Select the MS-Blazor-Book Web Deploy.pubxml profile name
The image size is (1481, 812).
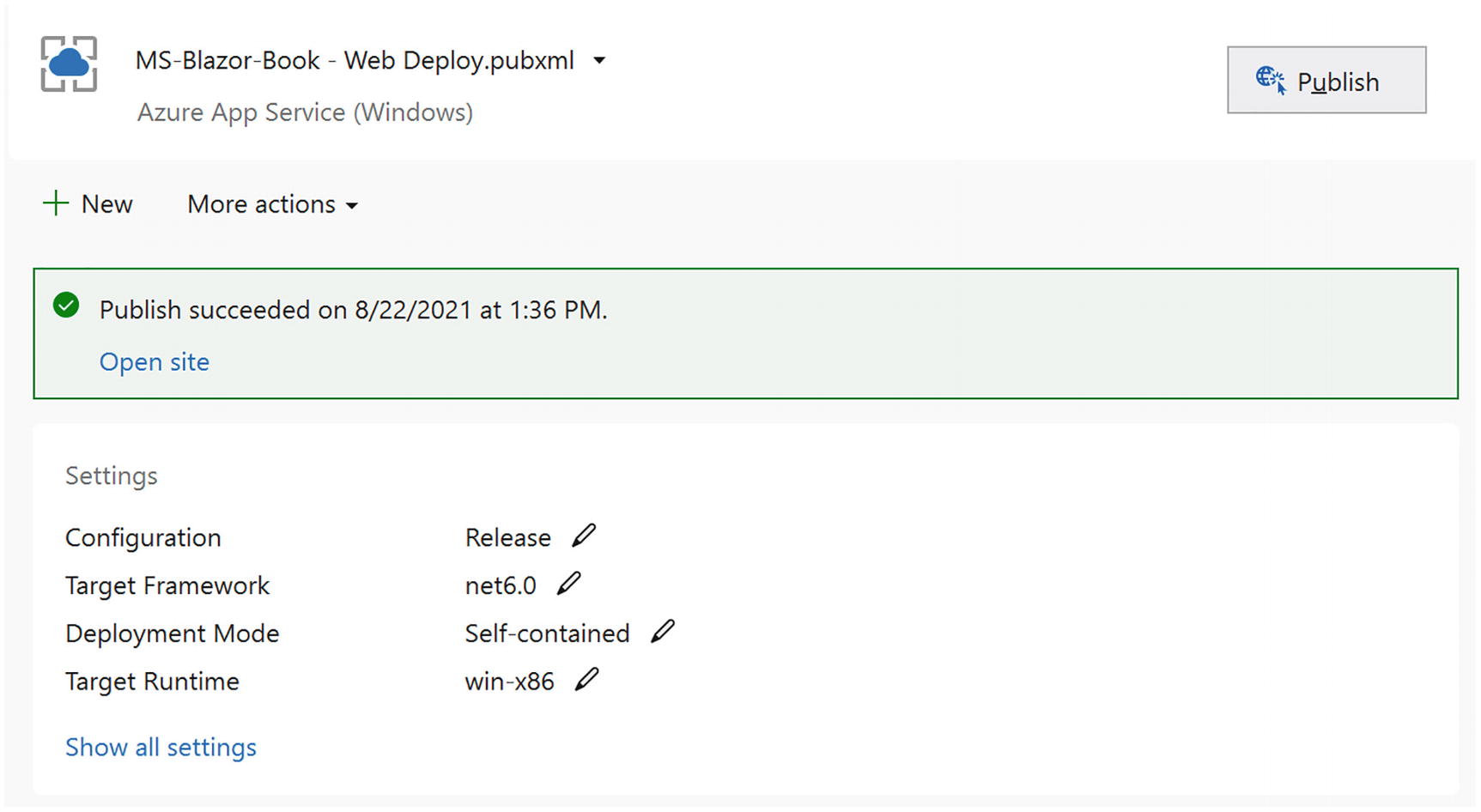click(x=355, y=61)
